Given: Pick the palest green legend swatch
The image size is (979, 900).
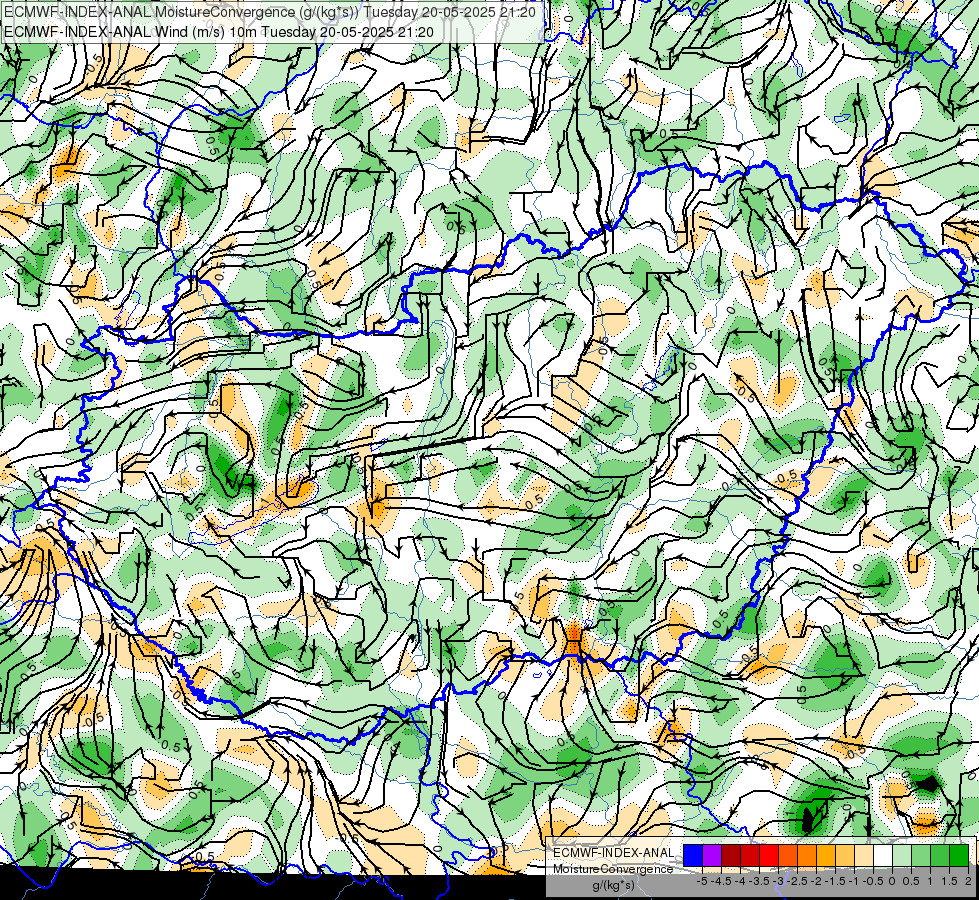Looking at the screenshot, I should pyautogui.click(x=902, y=855).
